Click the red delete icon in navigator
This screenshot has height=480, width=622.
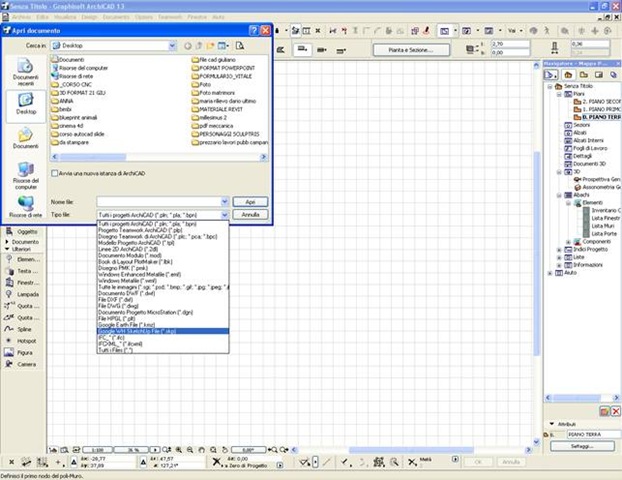pyautogui.click(x=615, y=411)
